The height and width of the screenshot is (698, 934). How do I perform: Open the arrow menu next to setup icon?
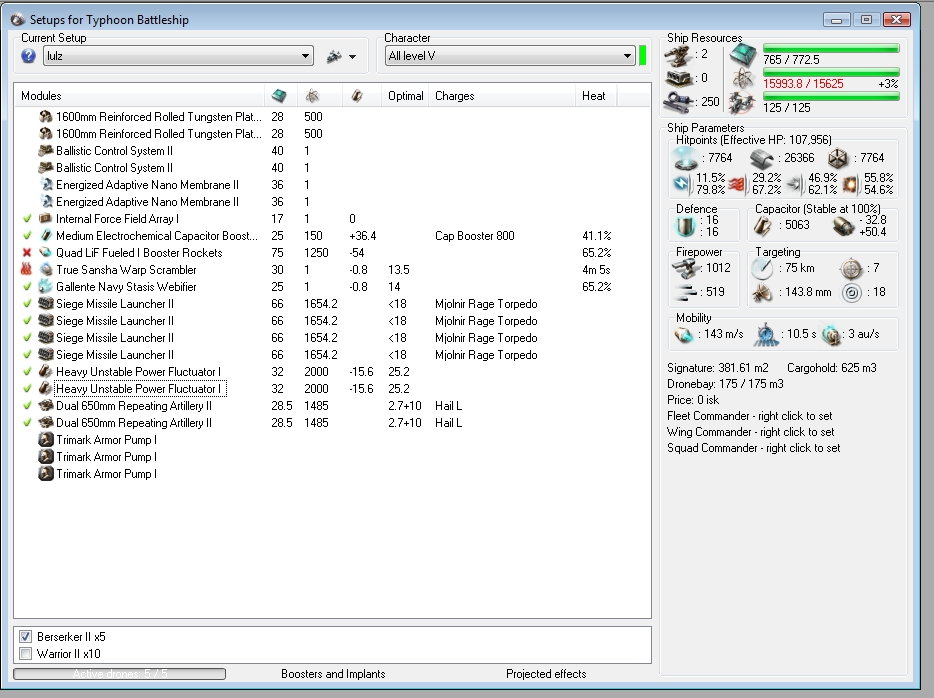point(352,57)
